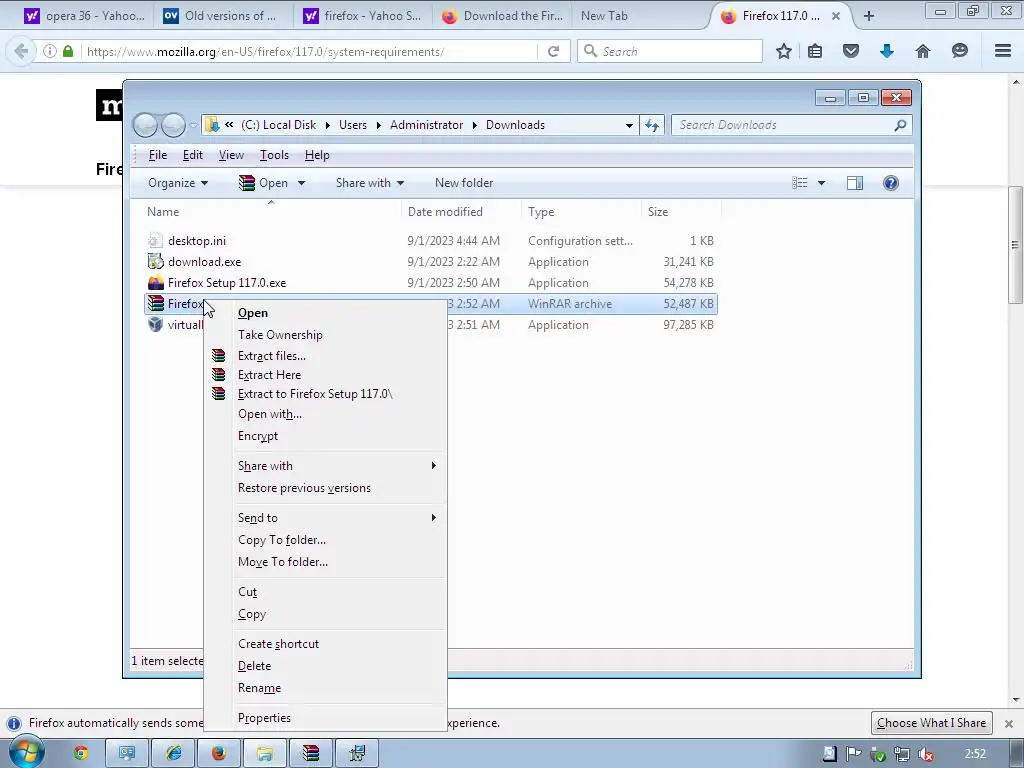Go to the Firefox home page icon
1024x768 pixels.
pos(923,51)
